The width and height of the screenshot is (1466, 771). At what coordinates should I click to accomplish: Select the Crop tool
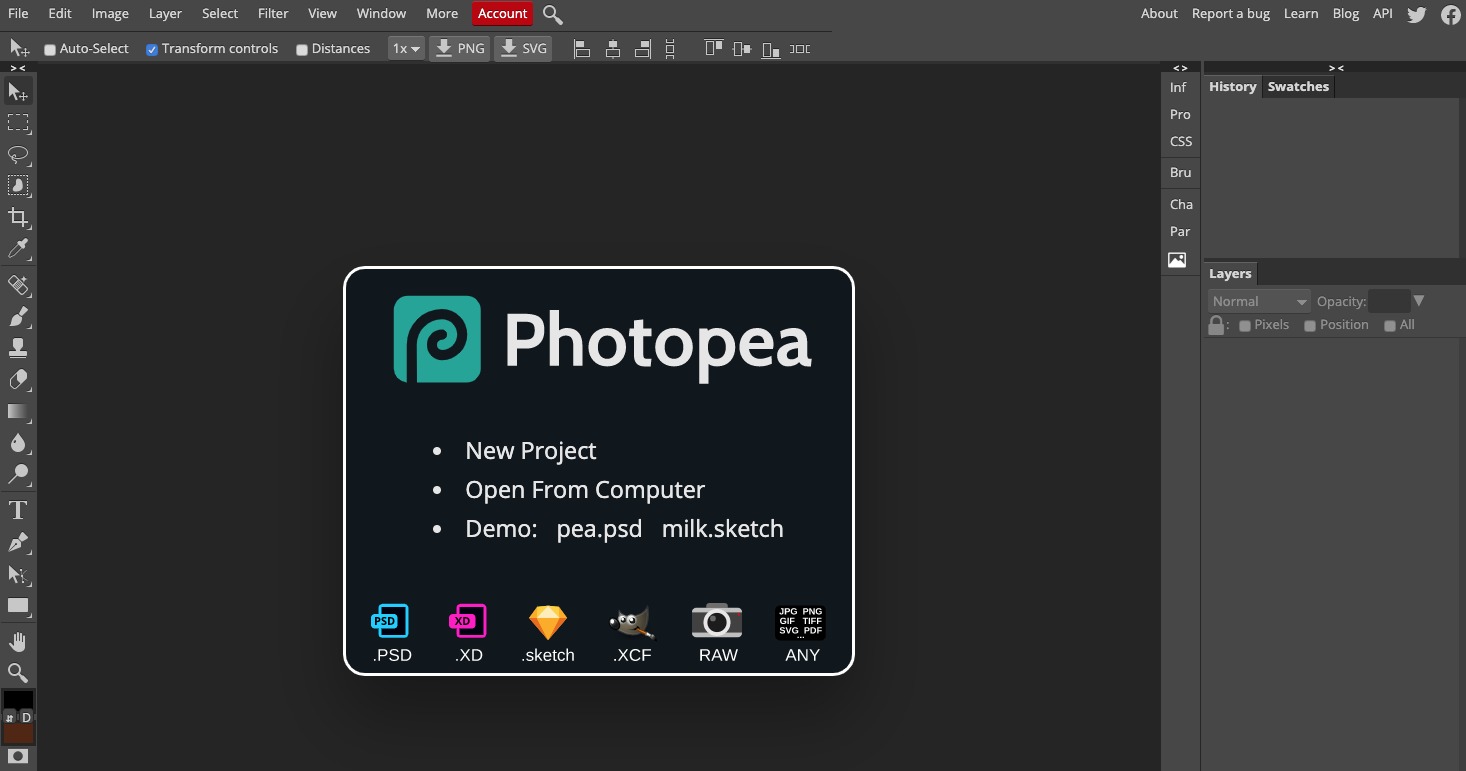coord(18,217)
